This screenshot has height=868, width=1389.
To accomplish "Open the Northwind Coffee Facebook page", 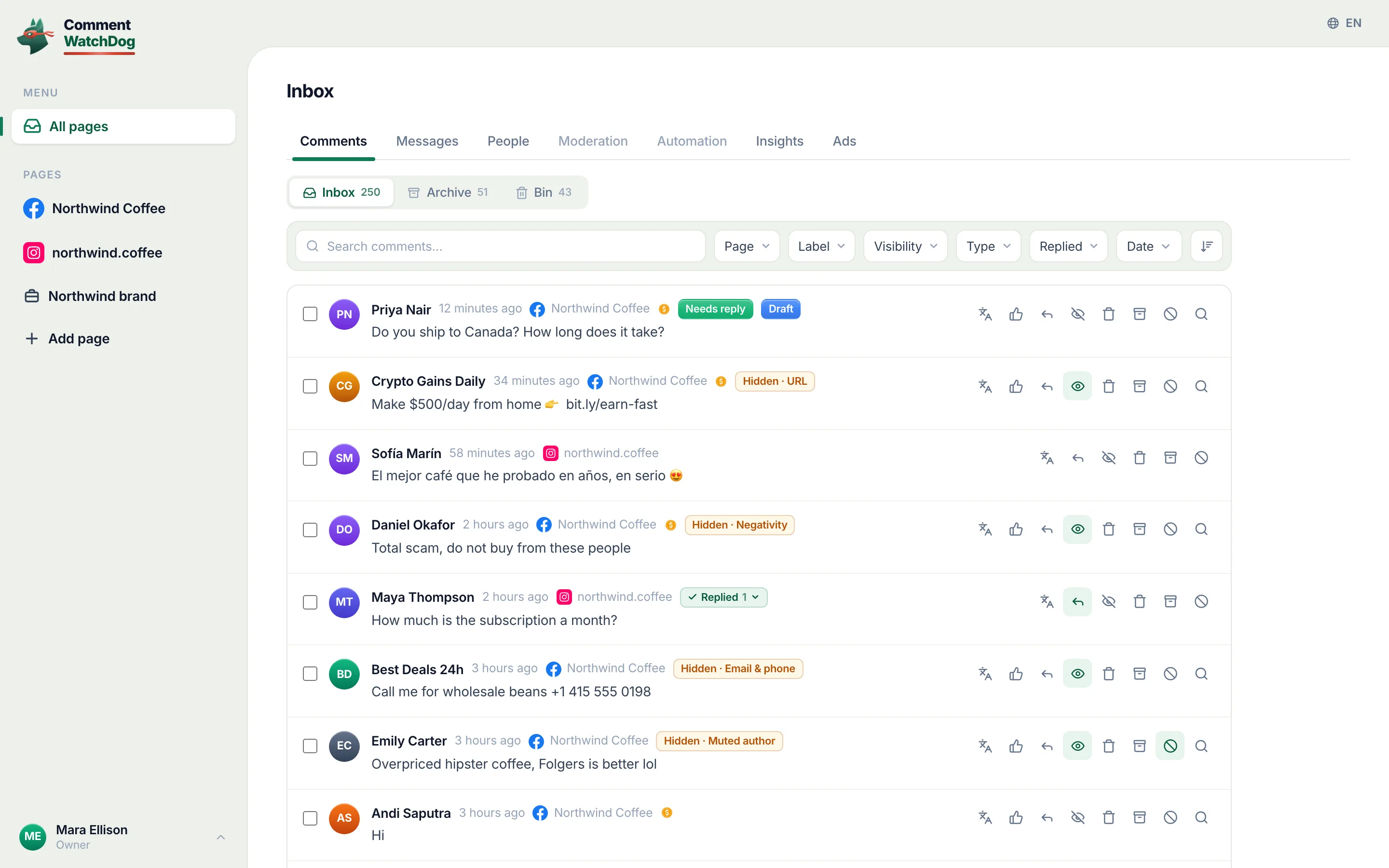I will tap(95, 208).
